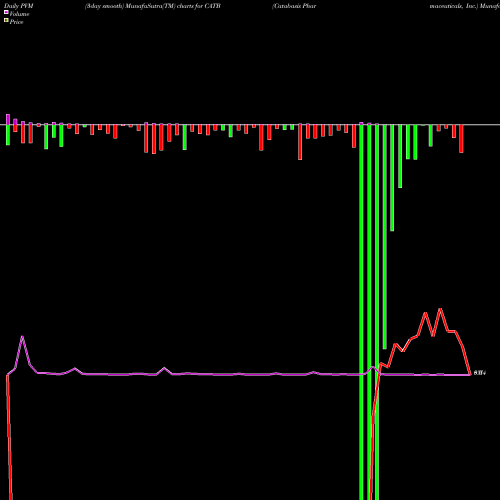Image resolution: width=500 pixels, height=500 pixels.
Task: Select the 'Volume' legend label
Action: coord(19,14)
